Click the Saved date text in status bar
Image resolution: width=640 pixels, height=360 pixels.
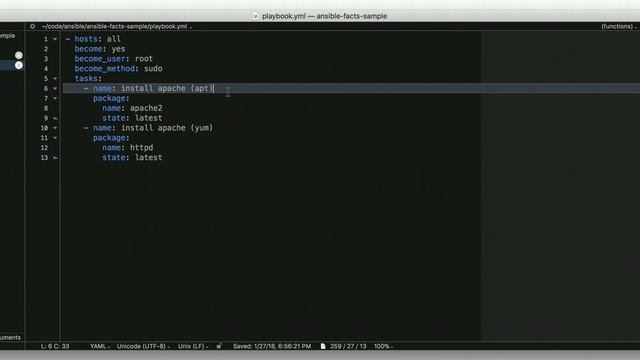click(272, 346)
